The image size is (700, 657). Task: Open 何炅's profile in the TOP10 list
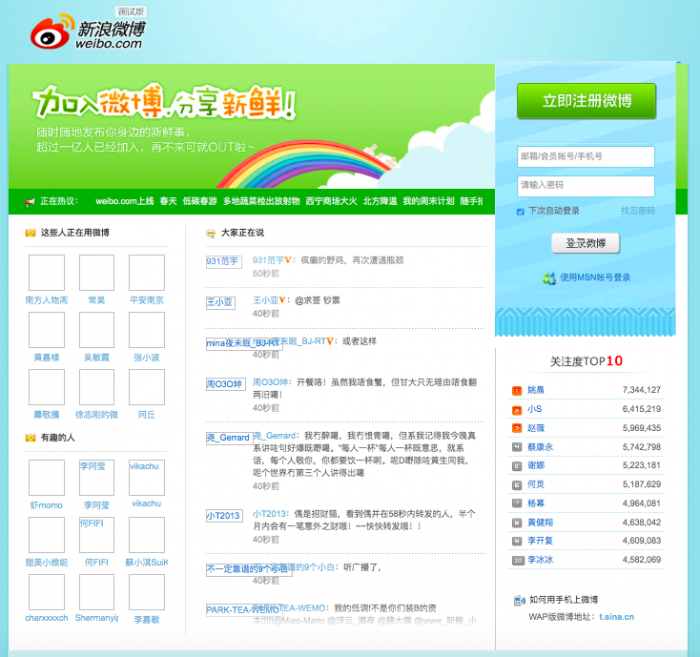point(536,485)
